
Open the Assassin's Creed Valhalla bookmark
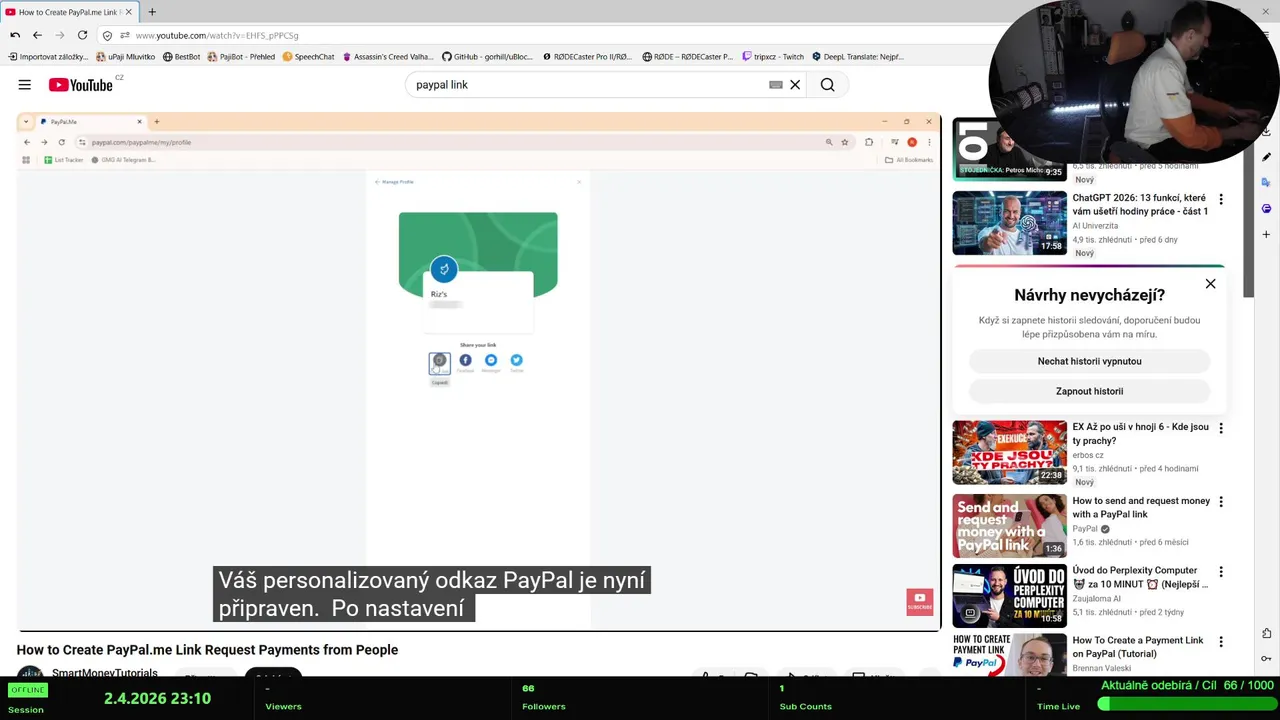pyautogui.click(x=388, y=57)
